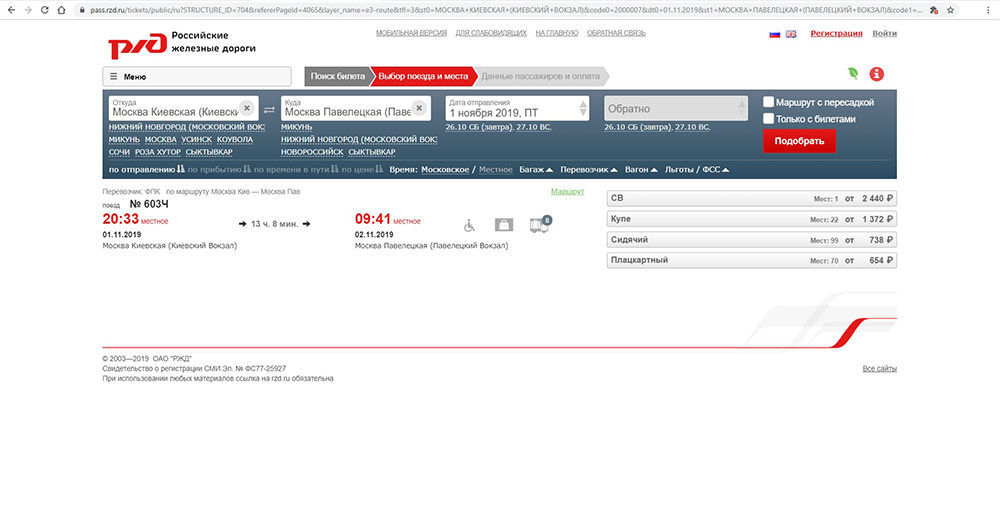Image resolution: width=1000 pixels, height=524 pixels.
Task: Reload the page with refresh icon
Action: click(x=45, y=10)
